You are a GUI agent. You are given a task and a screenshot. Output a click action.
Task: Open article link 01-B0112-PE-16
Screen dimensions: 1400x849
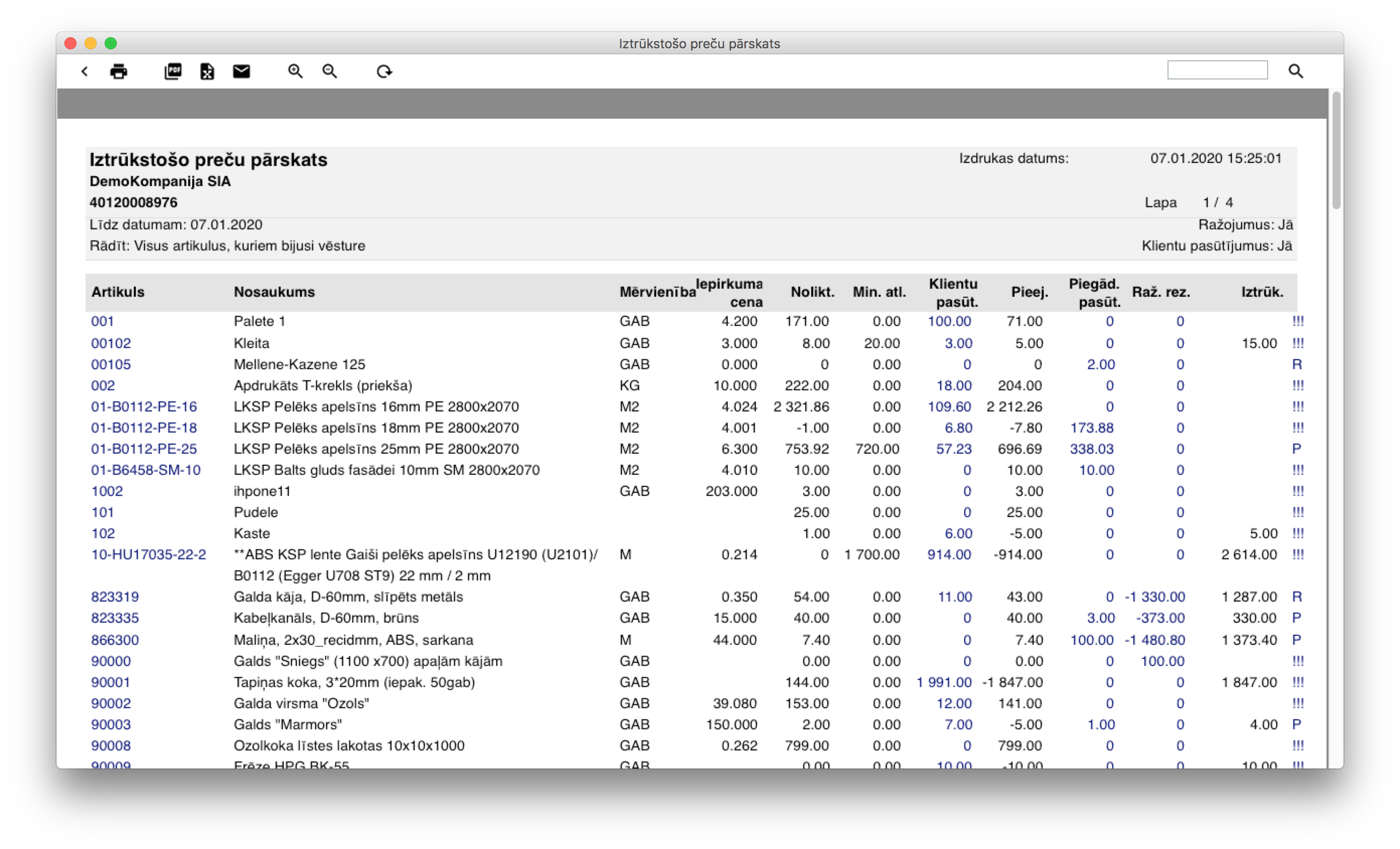coord(144,406)
